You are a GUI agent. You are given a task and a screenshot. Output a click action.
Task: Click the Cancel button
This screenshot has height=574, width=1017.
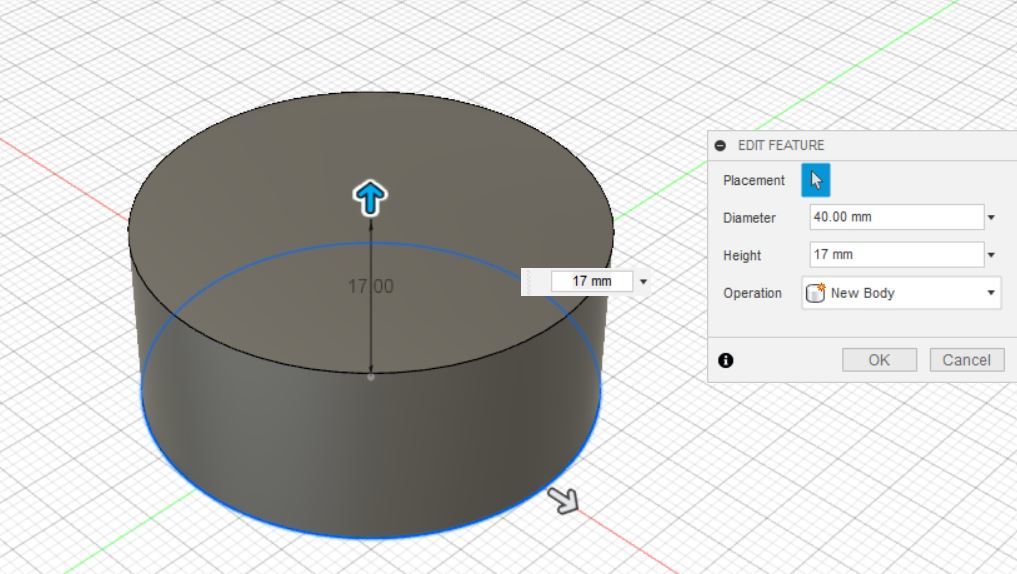point(966,360)
